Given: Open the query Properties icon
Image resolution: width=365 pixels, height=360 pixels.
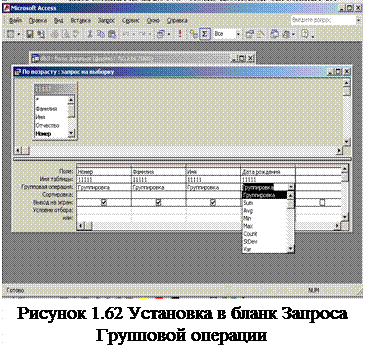Looking at the screenshot, I should click(x=249, y=34).
